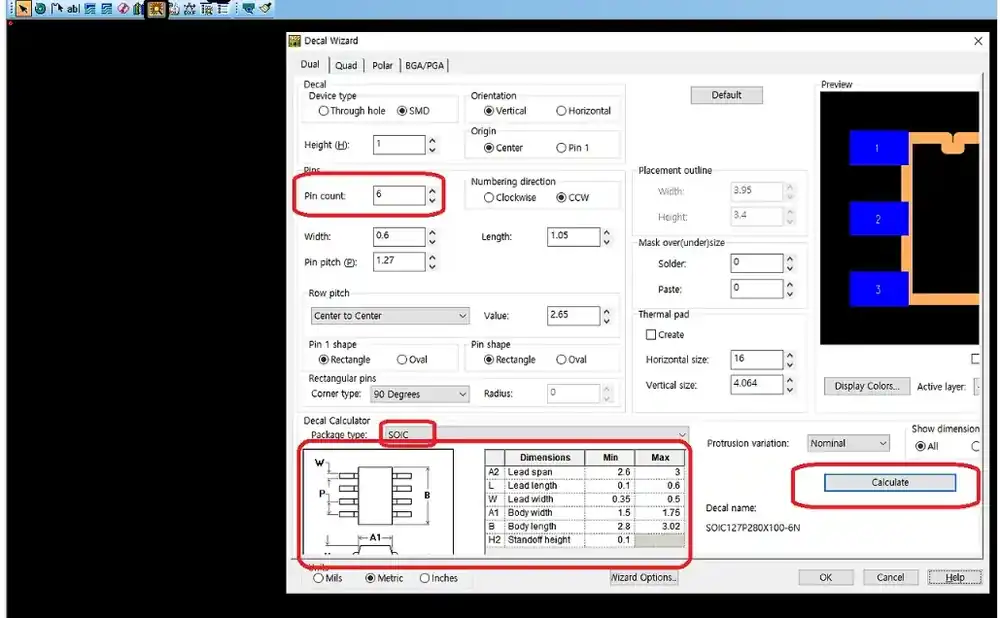The height and width of the screenshot is (618, 1000).
Task: Select SMD device type
Action: (x=402, y=111)
